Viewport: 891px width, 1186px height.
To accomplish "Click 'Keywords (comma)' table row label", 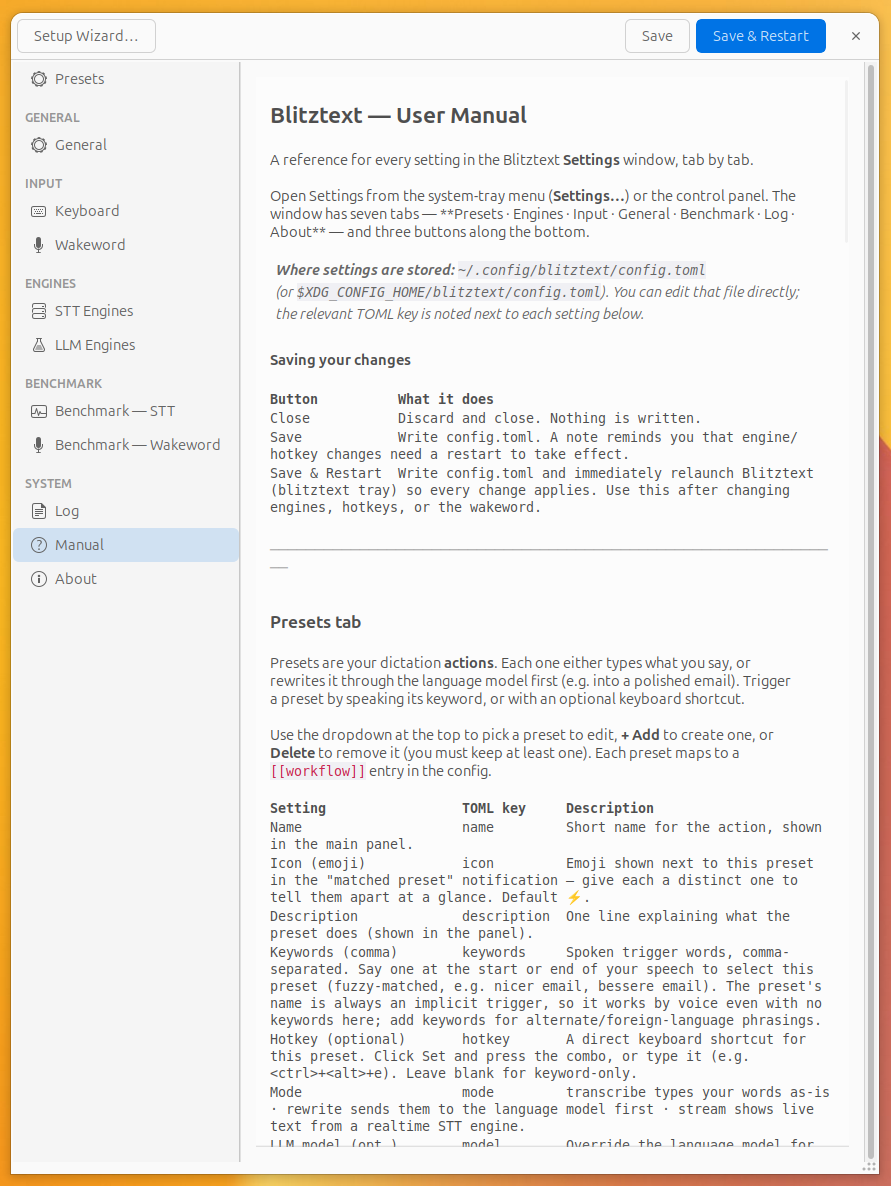I will click(334, 952).
